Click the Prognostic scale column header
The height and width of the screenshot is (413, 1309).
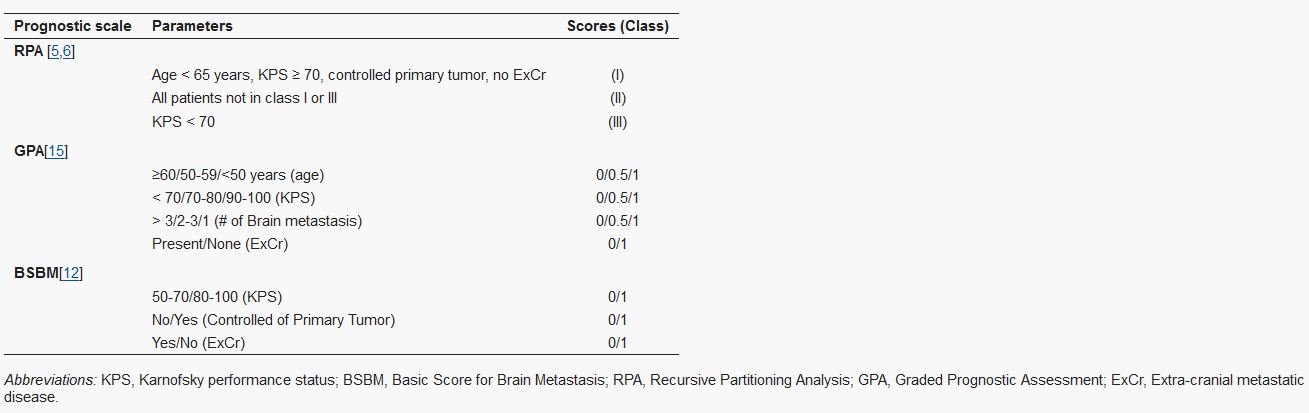click(x=72, y=26)
